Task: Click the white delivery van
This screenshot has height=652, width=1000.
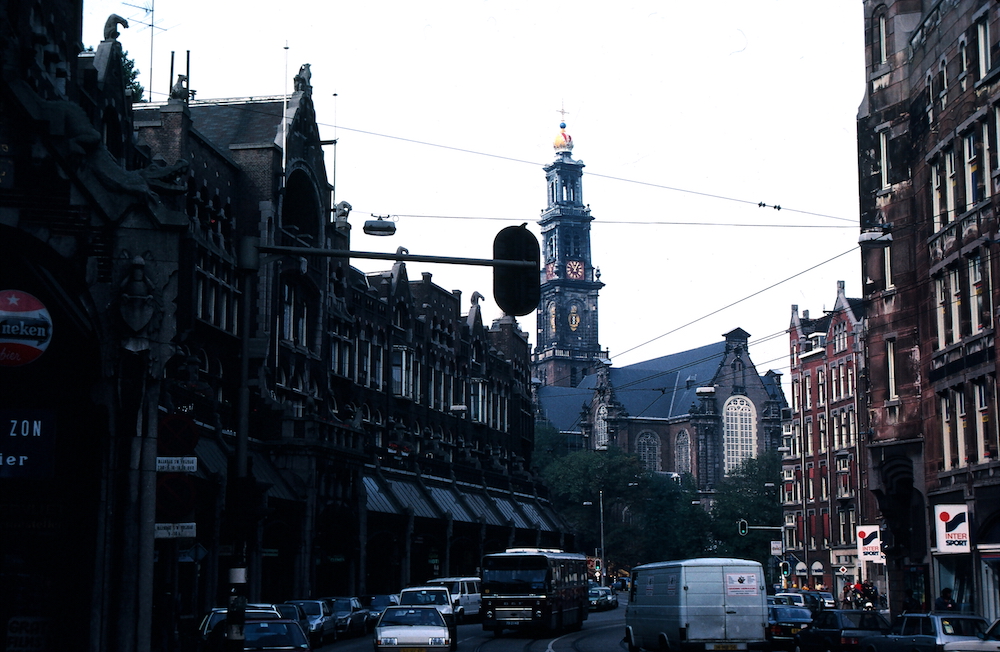Action: tap(696, 603)
